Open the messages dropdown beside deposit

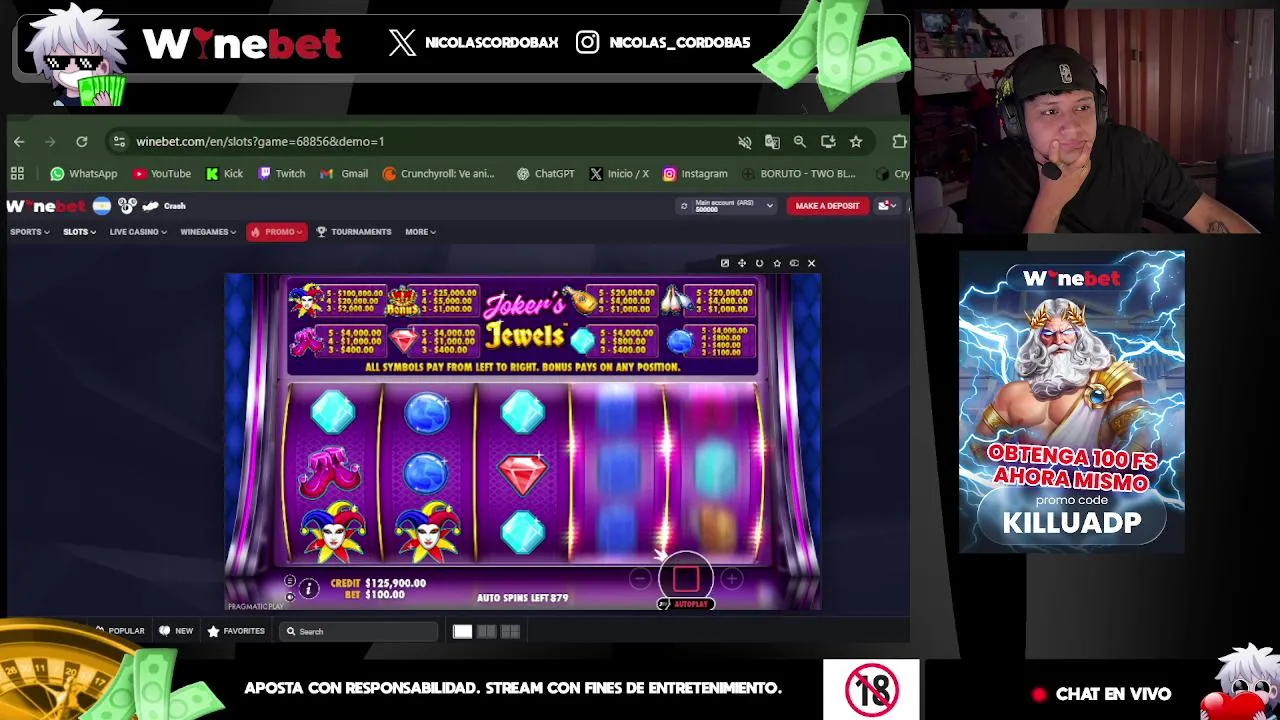point(886,206)
